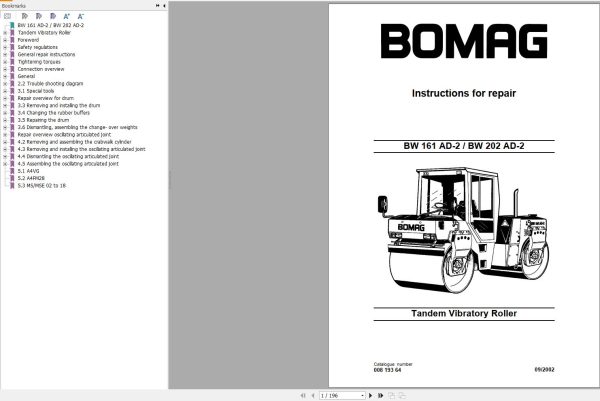
Task: Click the 'Instructions for repair' heading
Action: tap(464, 93)
